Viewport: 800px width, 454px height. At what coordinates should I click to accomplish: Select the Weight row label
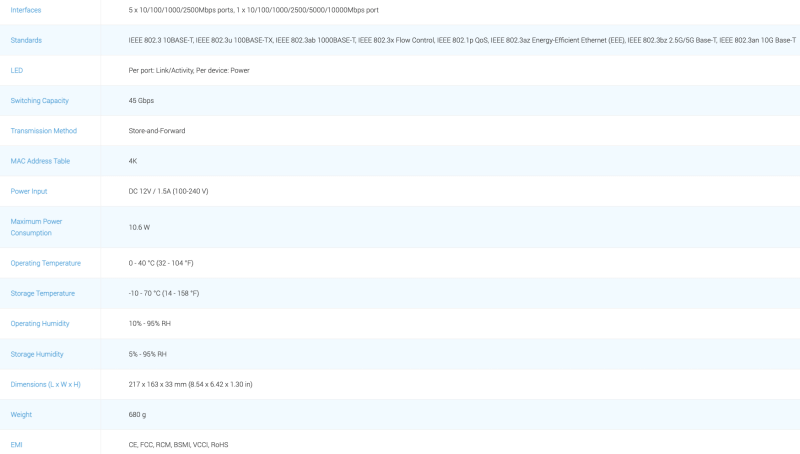tap(21, 414)
